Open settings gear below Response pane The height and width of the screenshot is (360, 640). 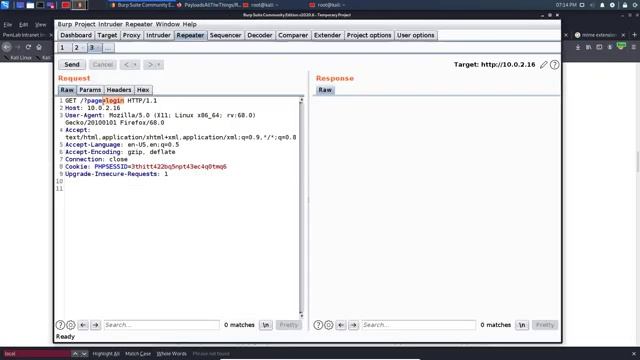coord(329,325)
